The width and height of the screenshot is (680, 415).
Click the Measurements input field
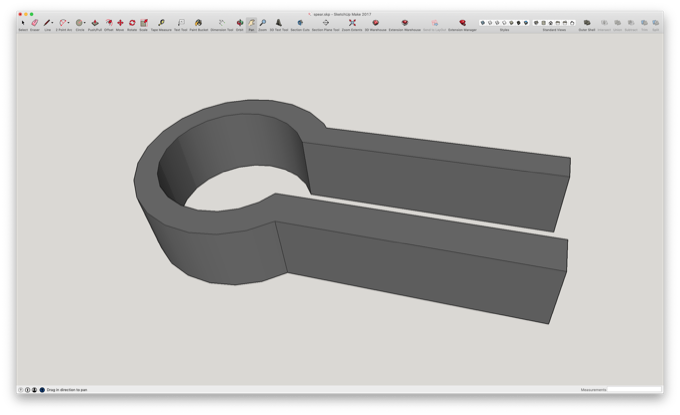click(x=634, y=389)
